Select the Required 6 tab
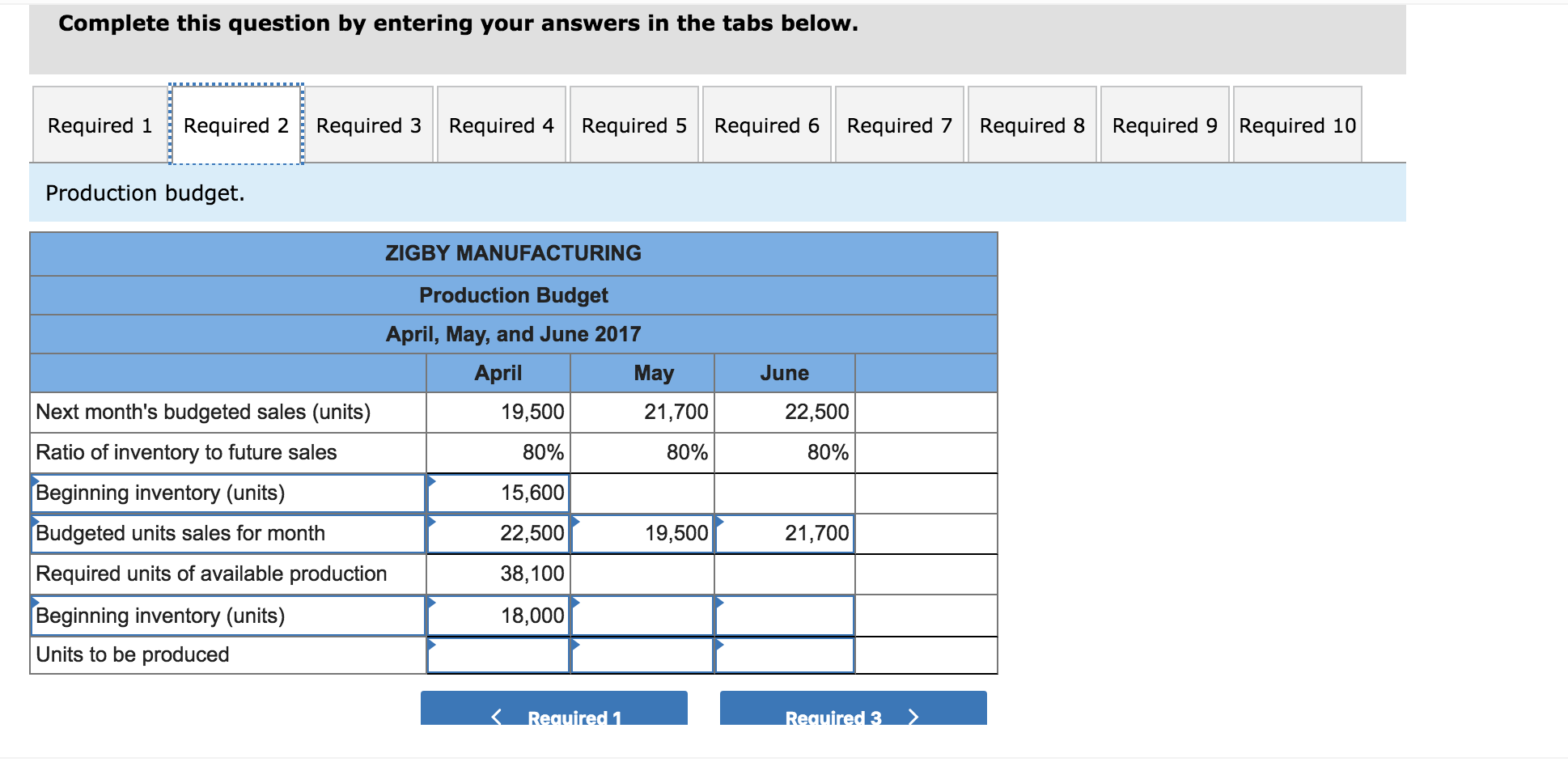Viewport: 1568px width, 762px height. click(766, 125)
